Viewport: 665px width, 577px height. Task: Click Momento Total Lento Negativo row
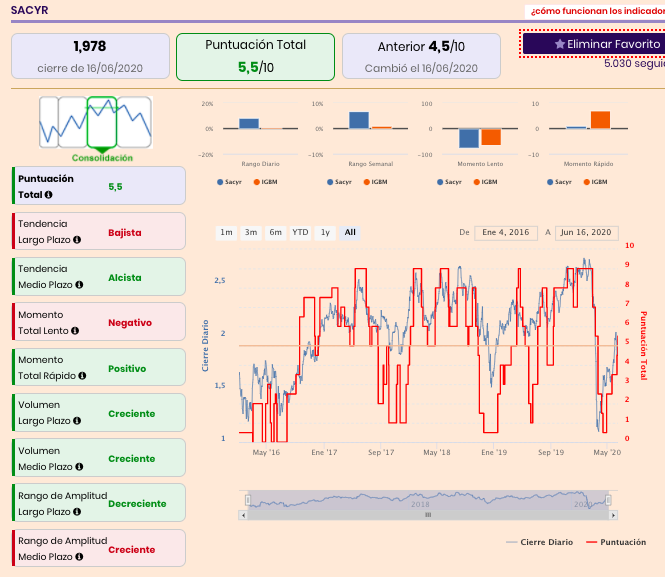[99, 322]
